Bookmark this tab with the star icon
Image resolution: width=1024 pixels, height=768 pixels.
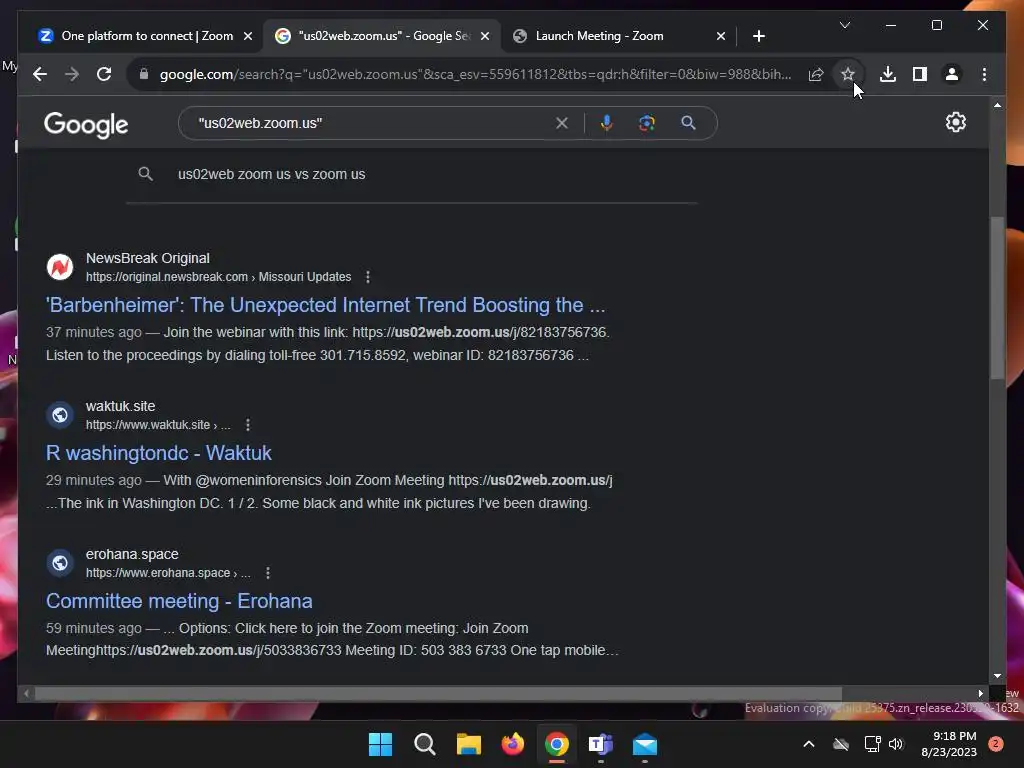tap(848, 74)
